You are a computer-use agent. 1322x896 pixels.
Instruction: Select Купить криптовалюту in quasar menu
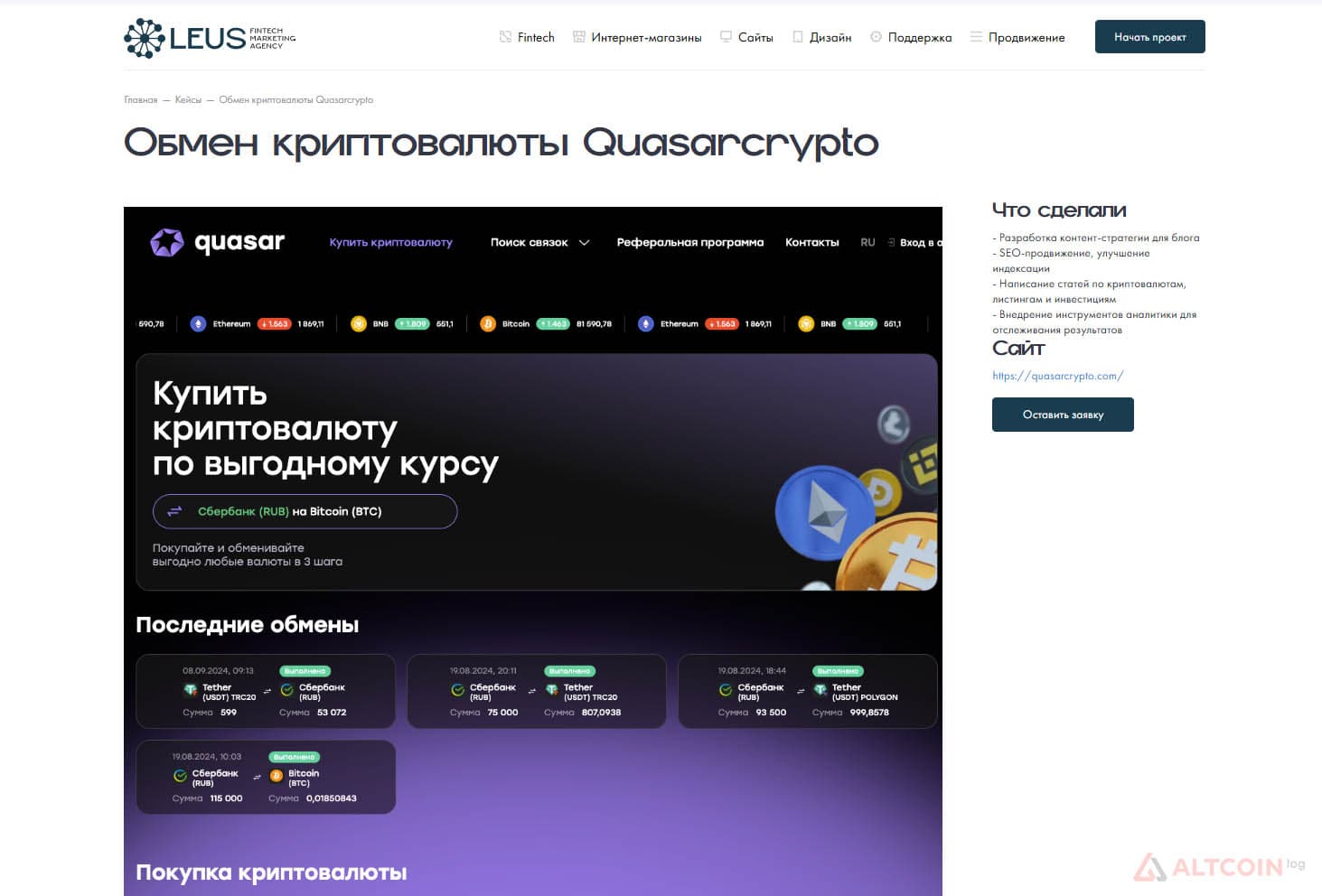pos(390,242)
